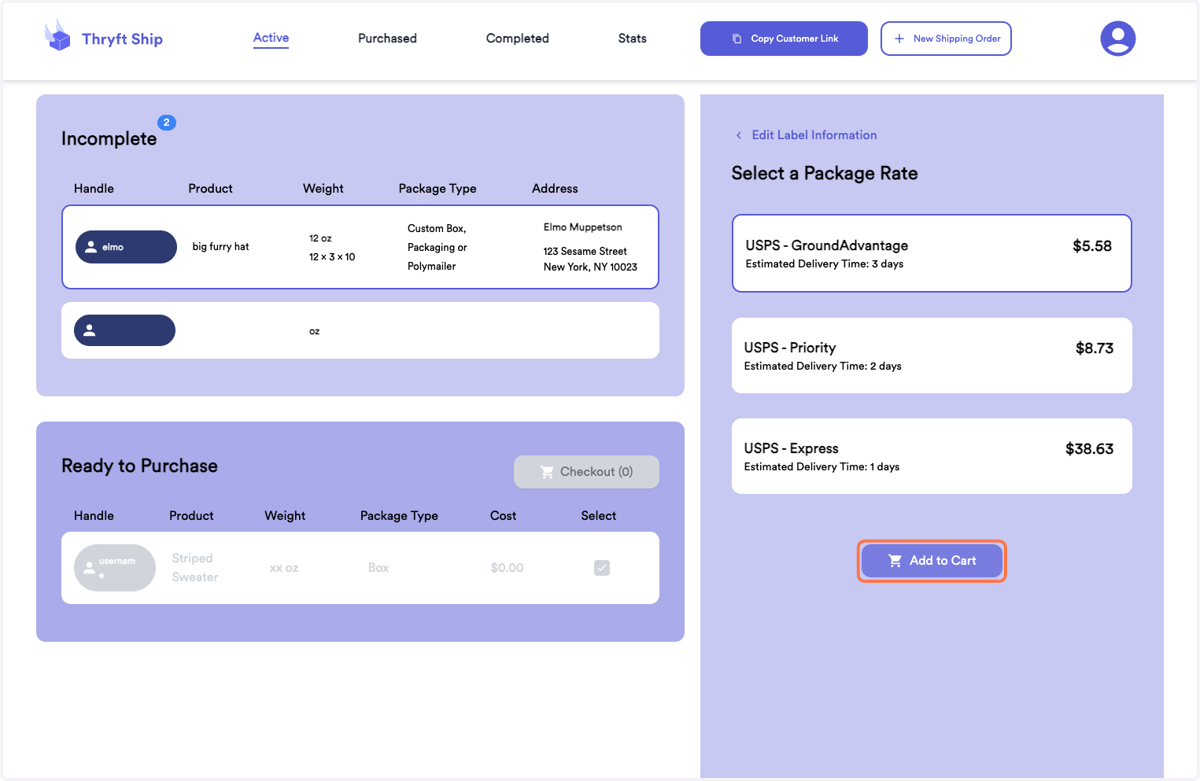Click the empty handle badge in Incomplete
This screenshot has width=1200, height=781.
pos(125,330)
